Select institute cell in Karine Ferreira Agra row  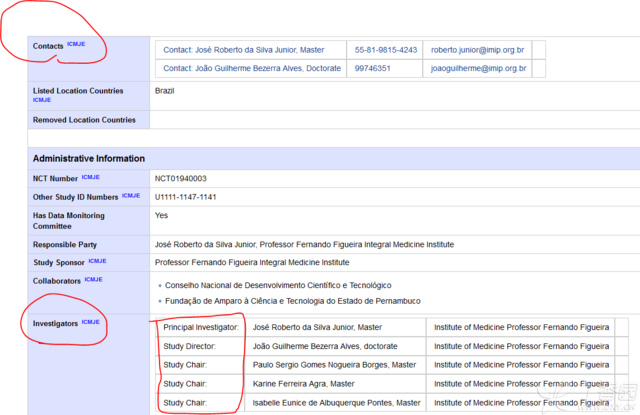521,384
